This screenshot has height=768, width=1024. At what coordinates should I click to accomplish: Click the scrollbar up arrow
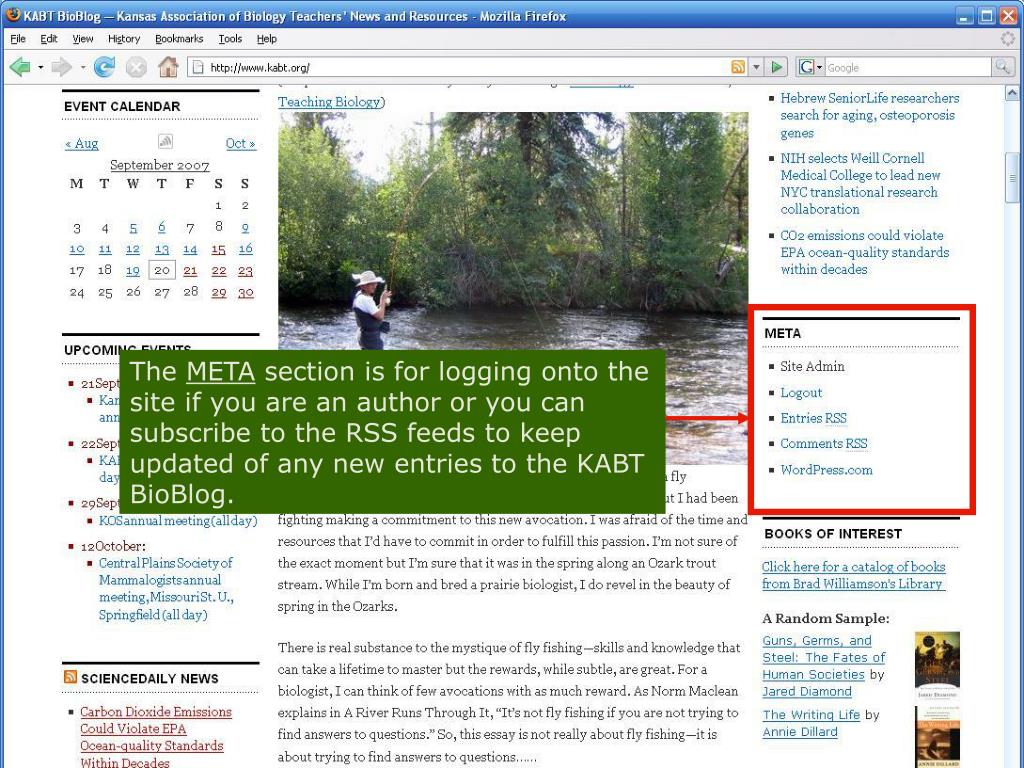point(1012,93)
